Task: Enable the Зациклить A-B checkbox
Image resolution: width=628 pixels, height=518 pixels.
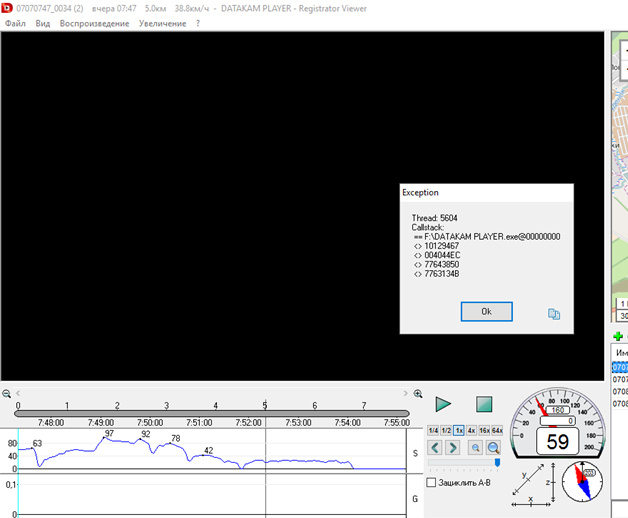Action: coord(431,483)
